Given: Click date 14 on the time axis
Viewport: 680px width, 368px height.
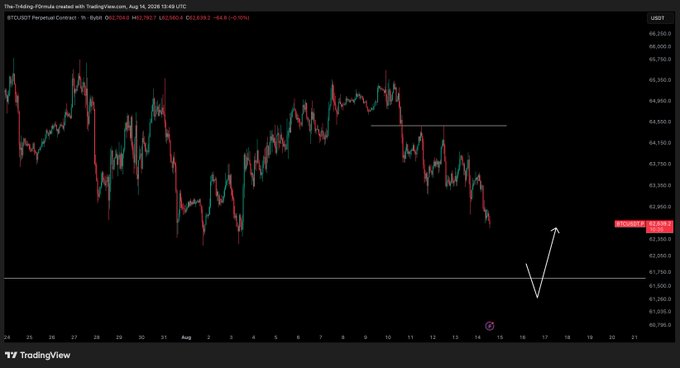Looking at the screenshot, I should tap(477, 337).
